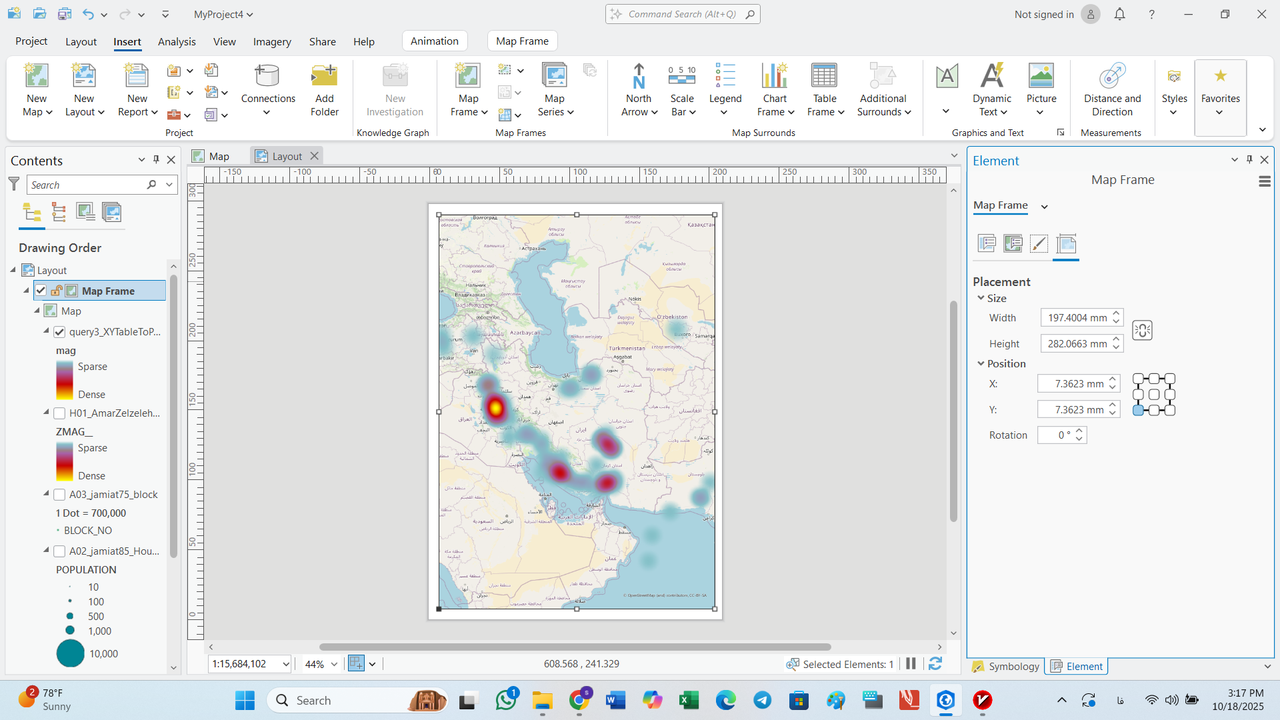Select the bottom-left anchor point
1280x720 pixels.
[x=1138, y=410]
